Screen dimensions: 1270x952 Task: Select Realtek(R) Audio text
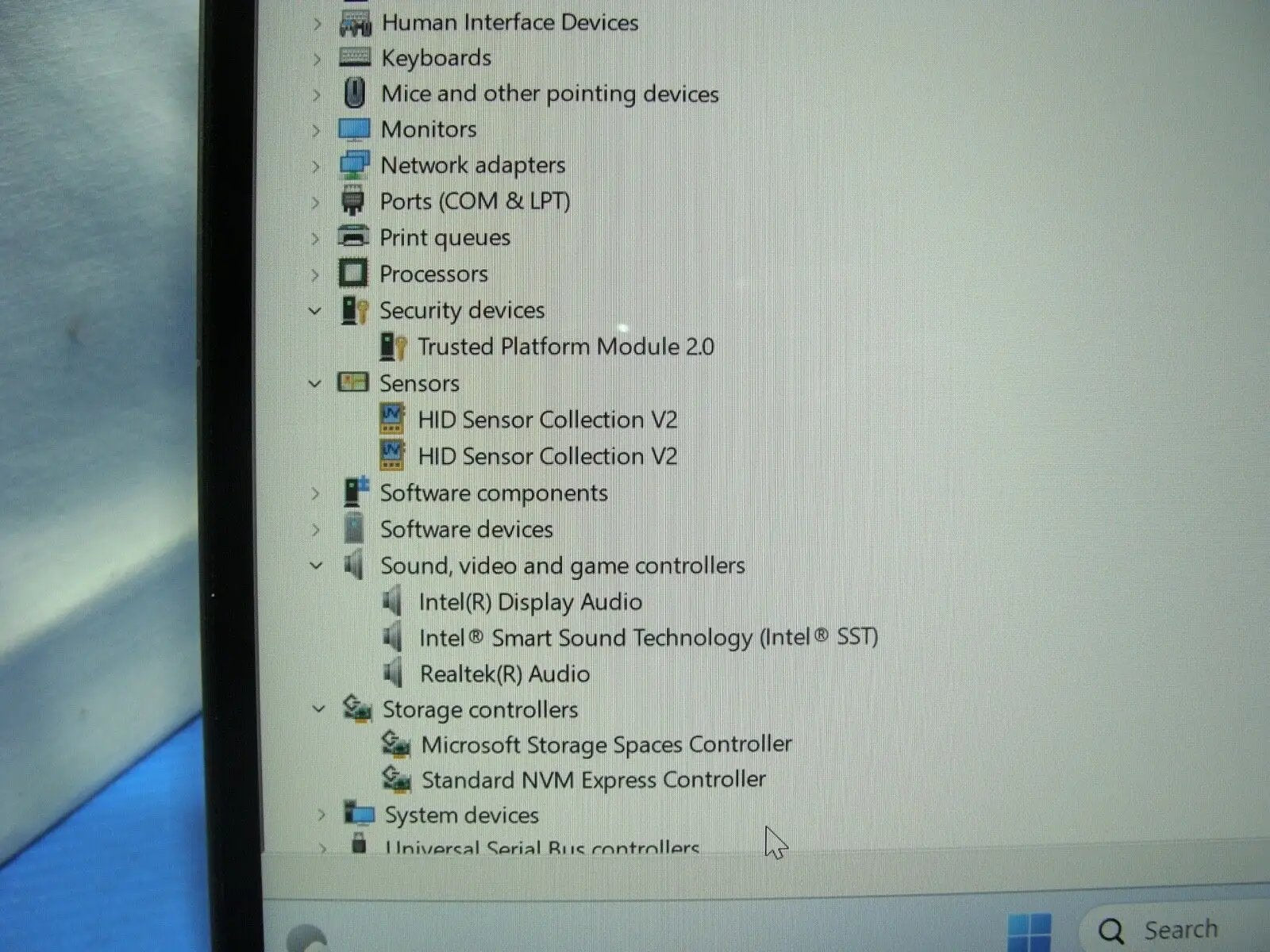pos(504,674)
